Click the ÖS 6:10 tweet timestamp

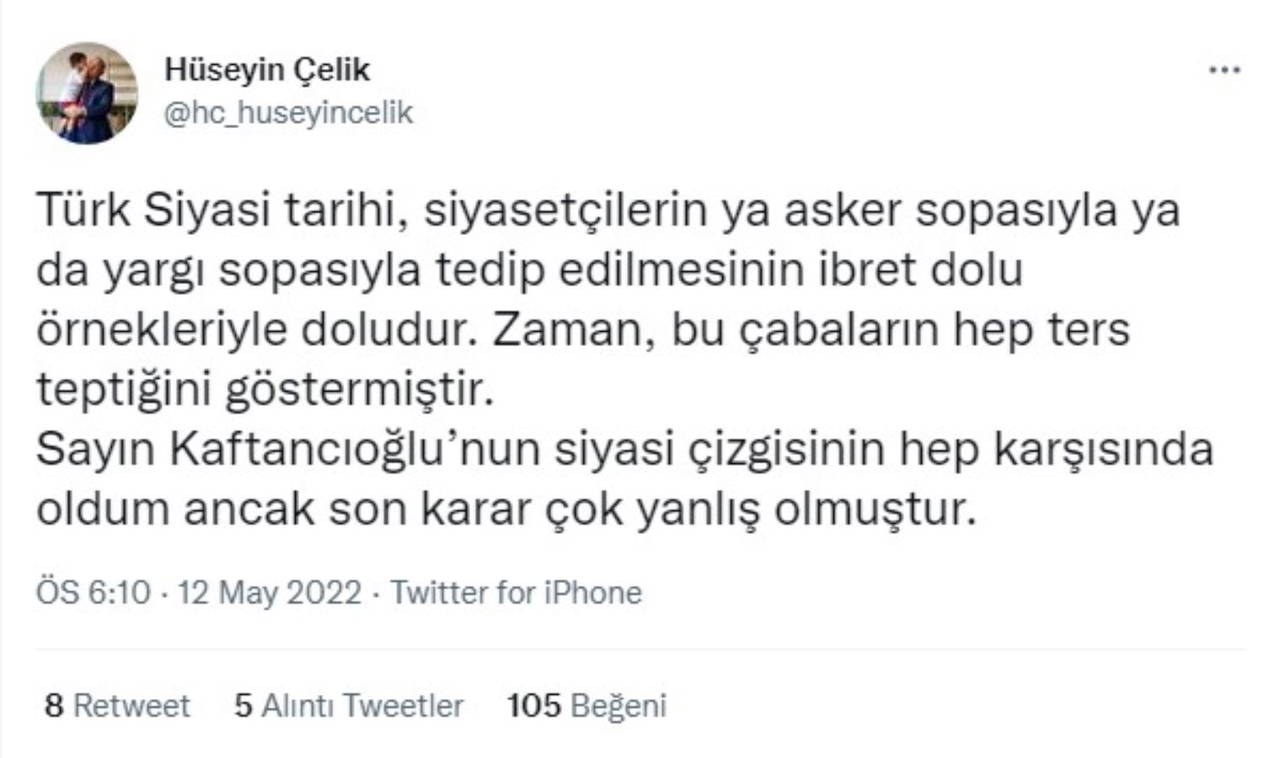tap(94, 593)
